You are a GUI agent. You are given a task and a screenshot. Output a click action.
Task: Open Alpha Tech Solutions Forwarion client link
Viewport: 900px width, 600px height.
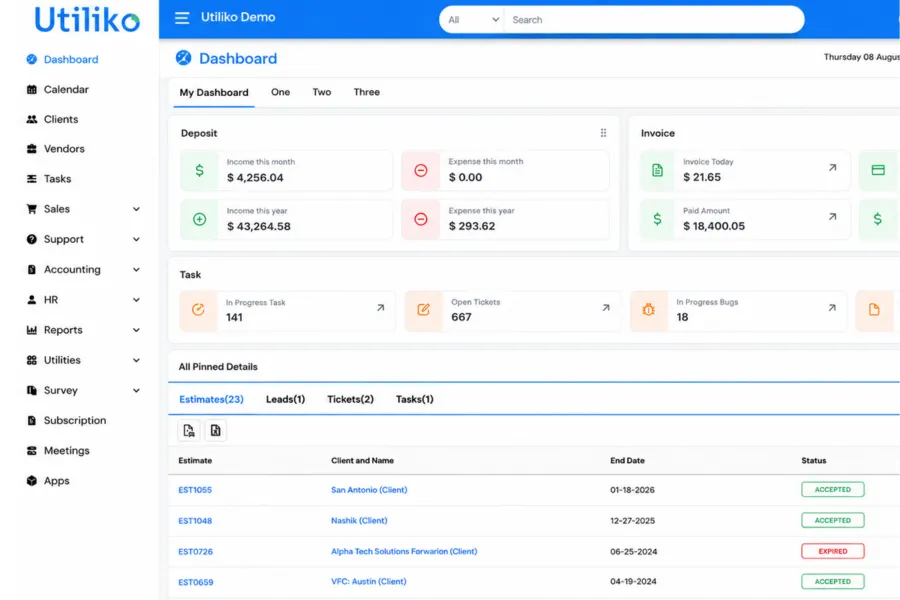(x=404, y=551)
